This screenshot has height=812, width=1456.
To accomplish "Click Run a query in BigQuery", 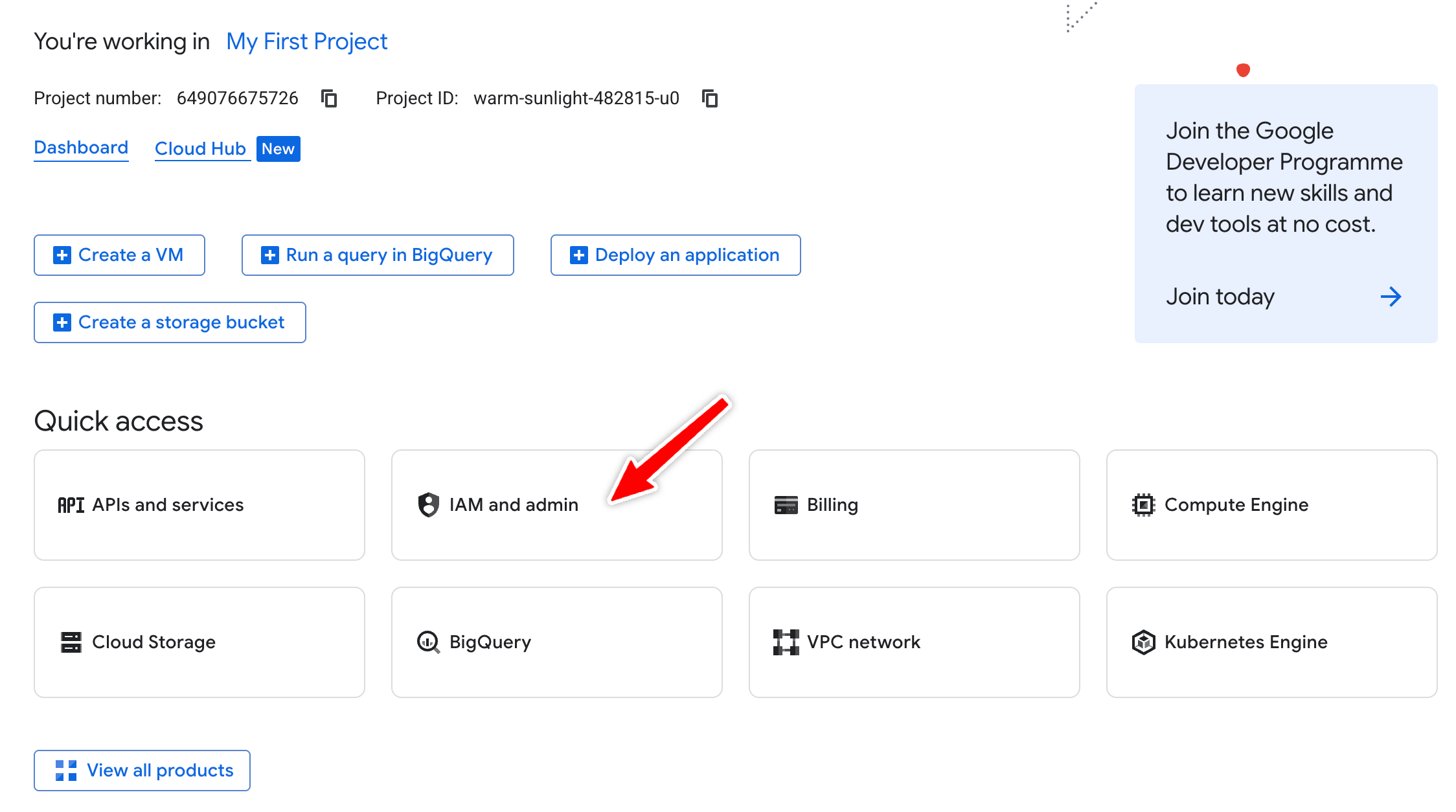I will tap(378, 255).
